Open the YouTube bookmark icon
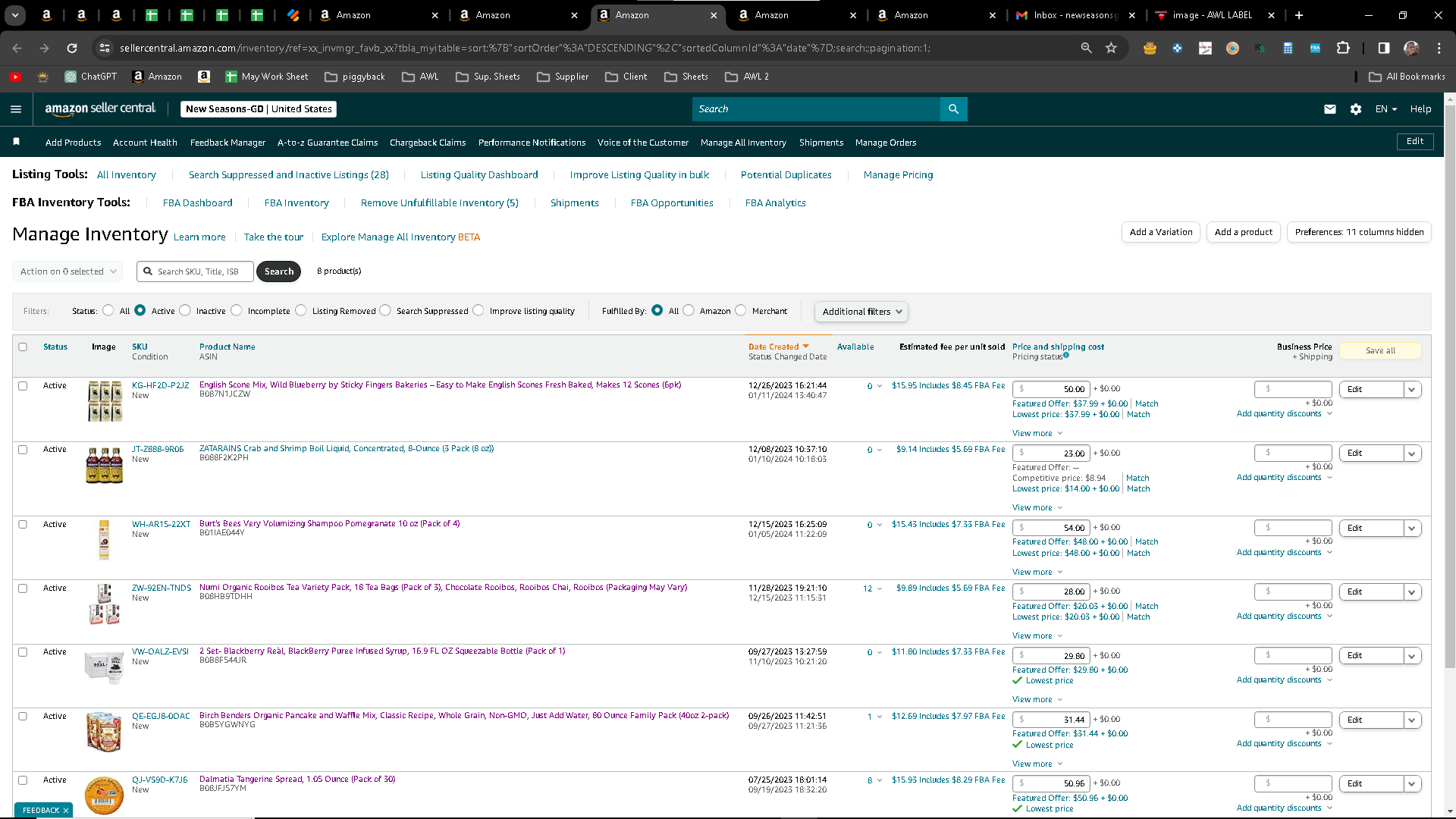Screen dimensions: 1456x819 [15, 77]
